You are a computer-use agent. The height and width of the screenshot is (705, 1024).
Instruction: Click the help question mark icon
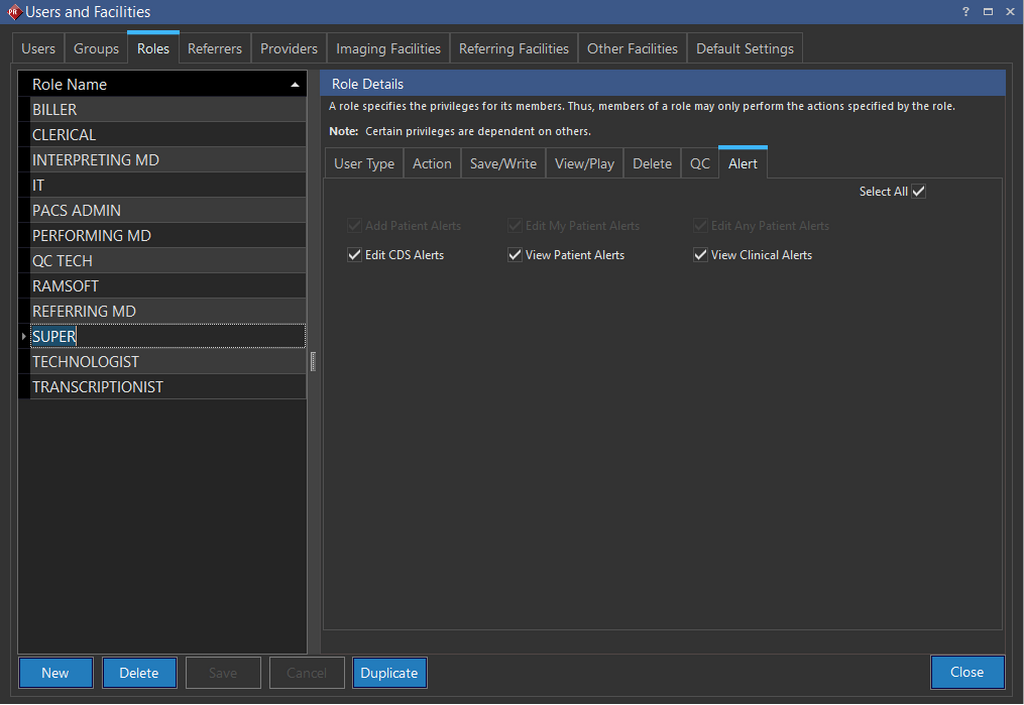click(x=965, y=12)
